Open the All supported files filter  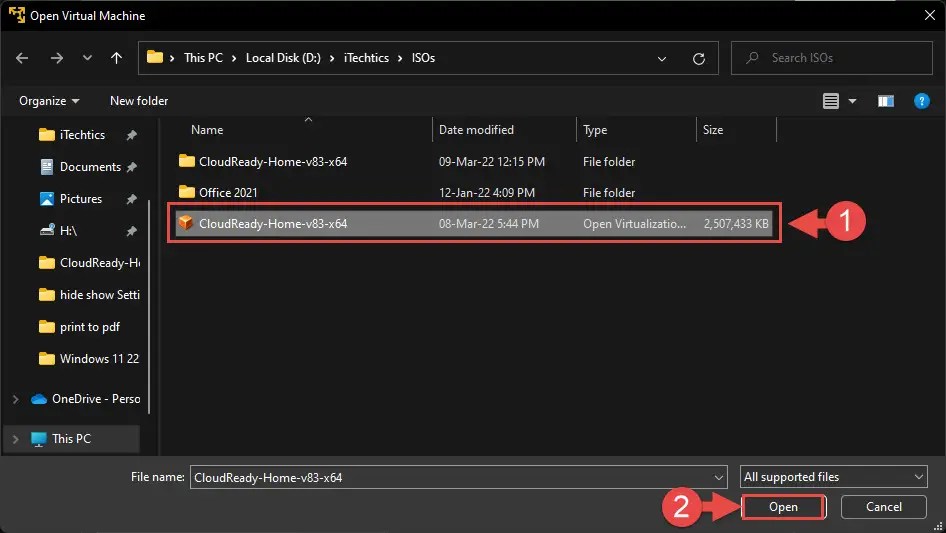833,477
